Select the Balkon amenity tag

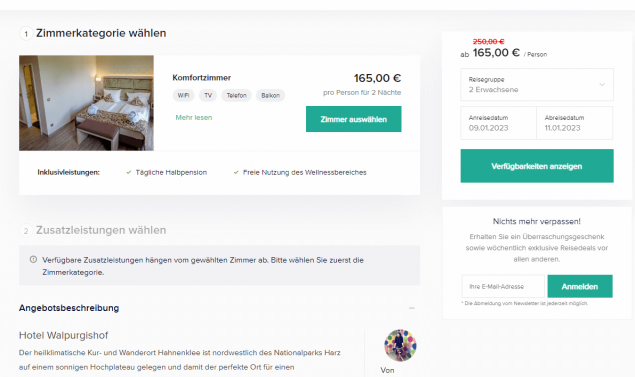[x=271, y=96]
